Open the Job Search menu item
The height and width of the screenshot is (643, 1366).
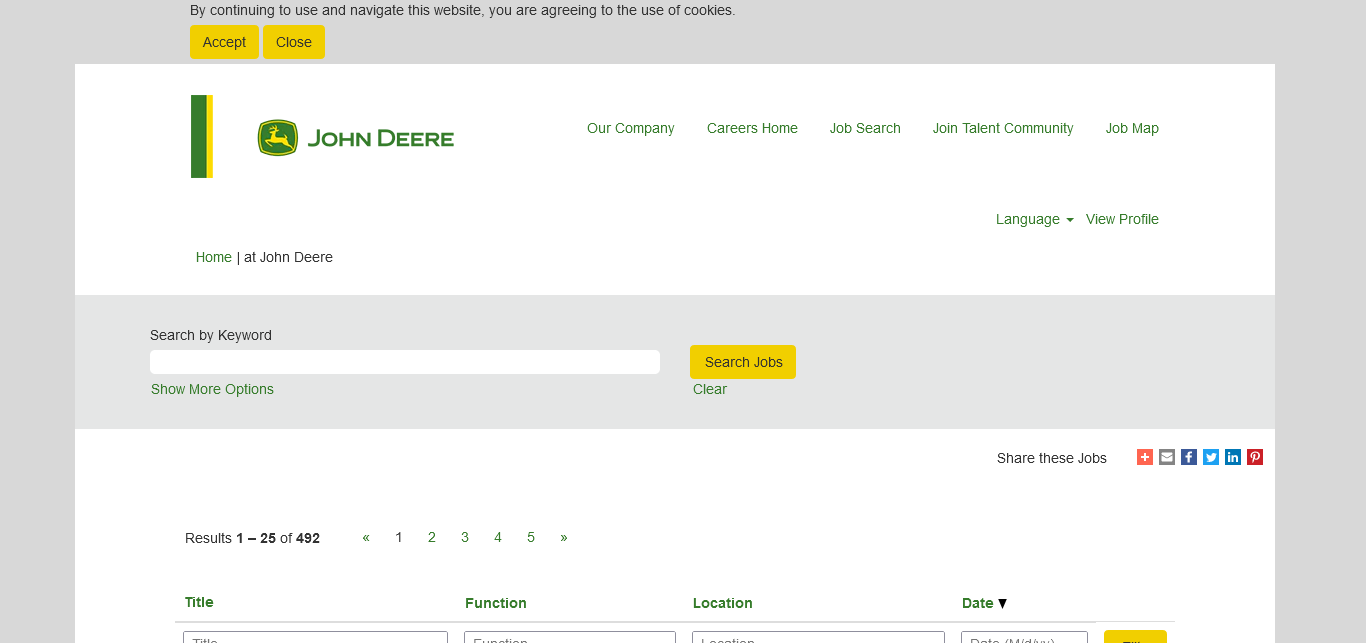pyautogui.click(x=865, y=128)
